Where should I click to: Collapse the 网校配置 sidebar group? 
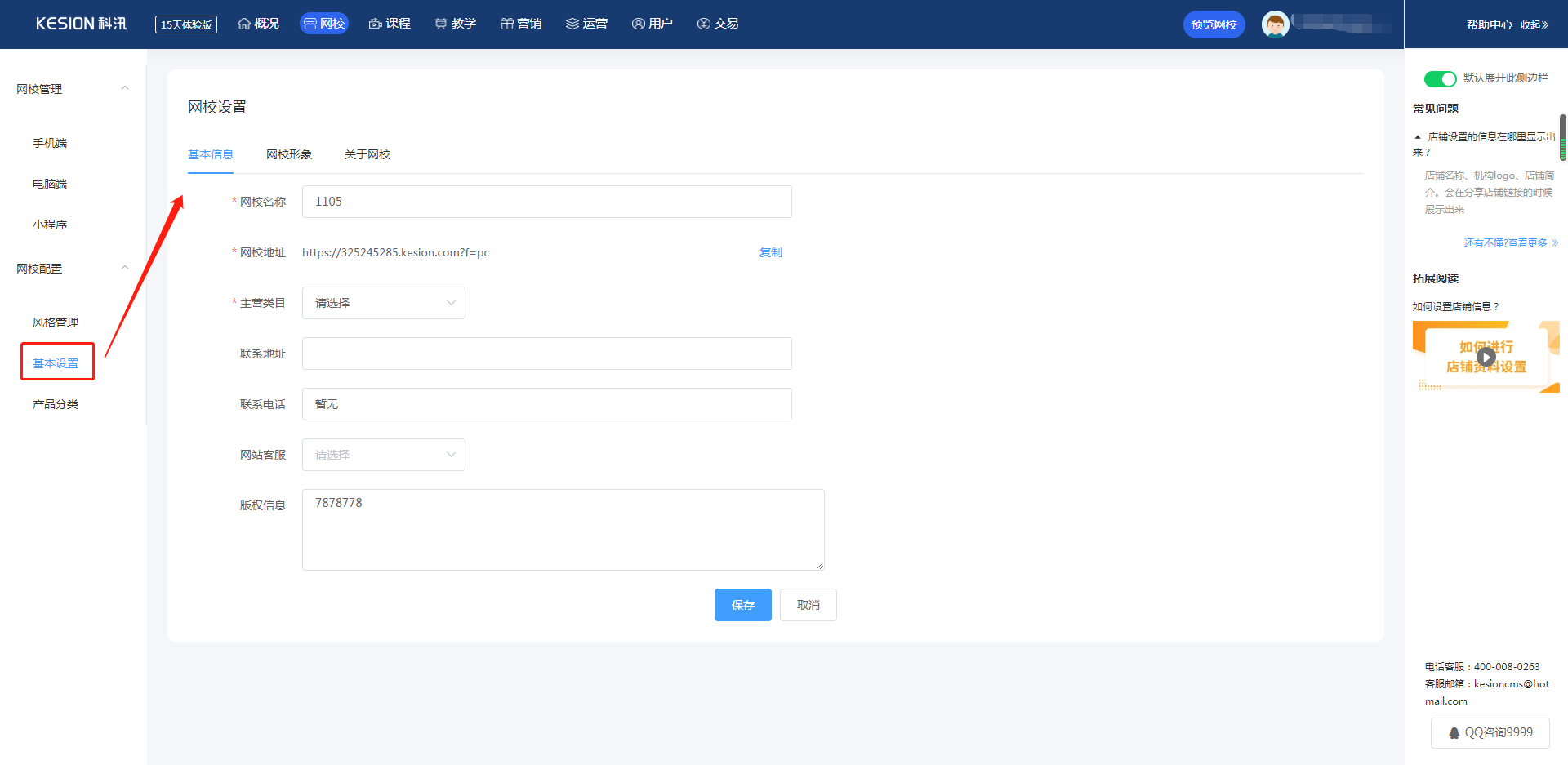[125, 268]
